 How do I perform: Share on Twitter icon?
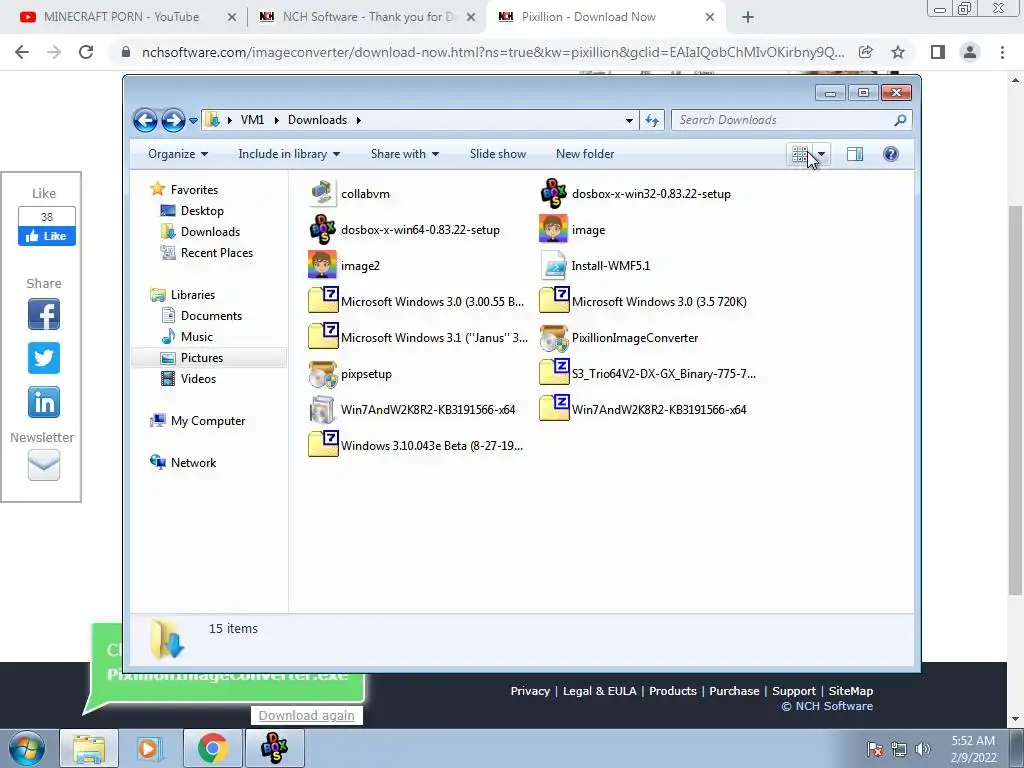pos(44,358)
